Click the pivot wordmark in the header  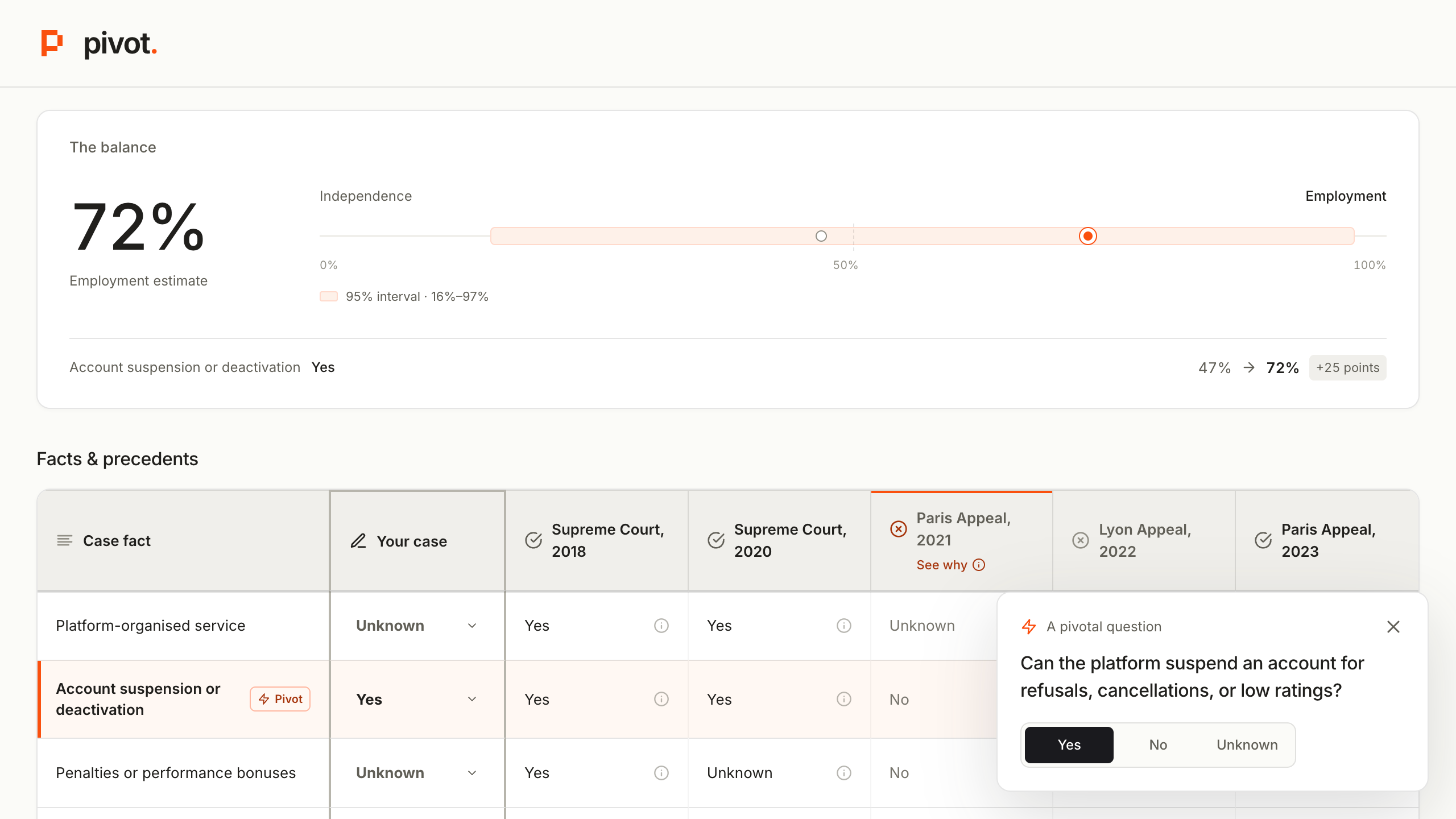pos(120,44)
